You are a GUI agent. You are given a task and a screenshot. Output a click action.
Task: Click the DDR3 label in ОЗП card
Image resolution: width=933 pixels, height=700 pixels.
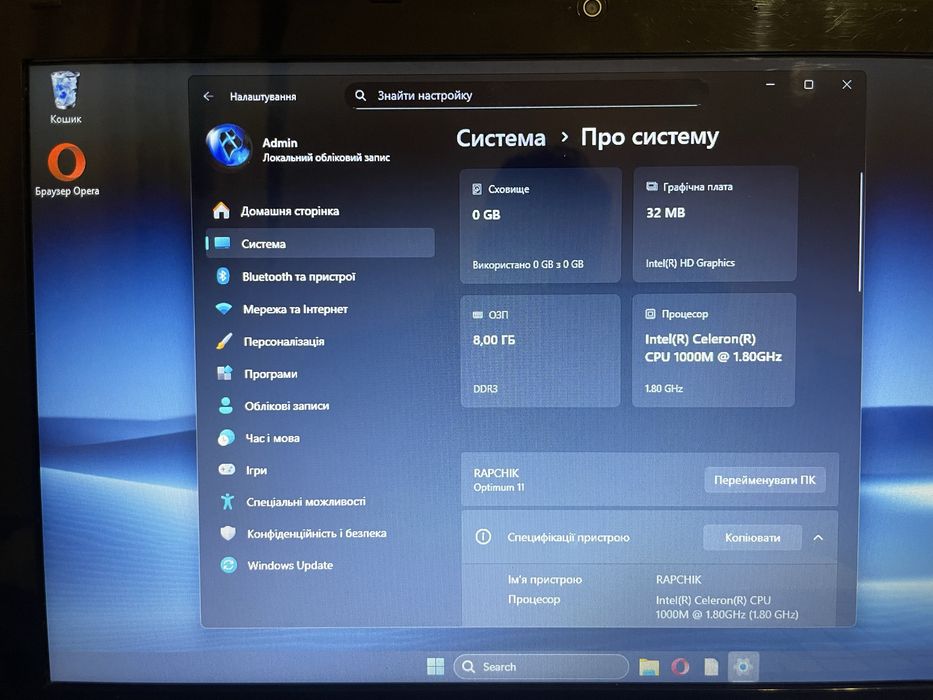pos(485,389)
